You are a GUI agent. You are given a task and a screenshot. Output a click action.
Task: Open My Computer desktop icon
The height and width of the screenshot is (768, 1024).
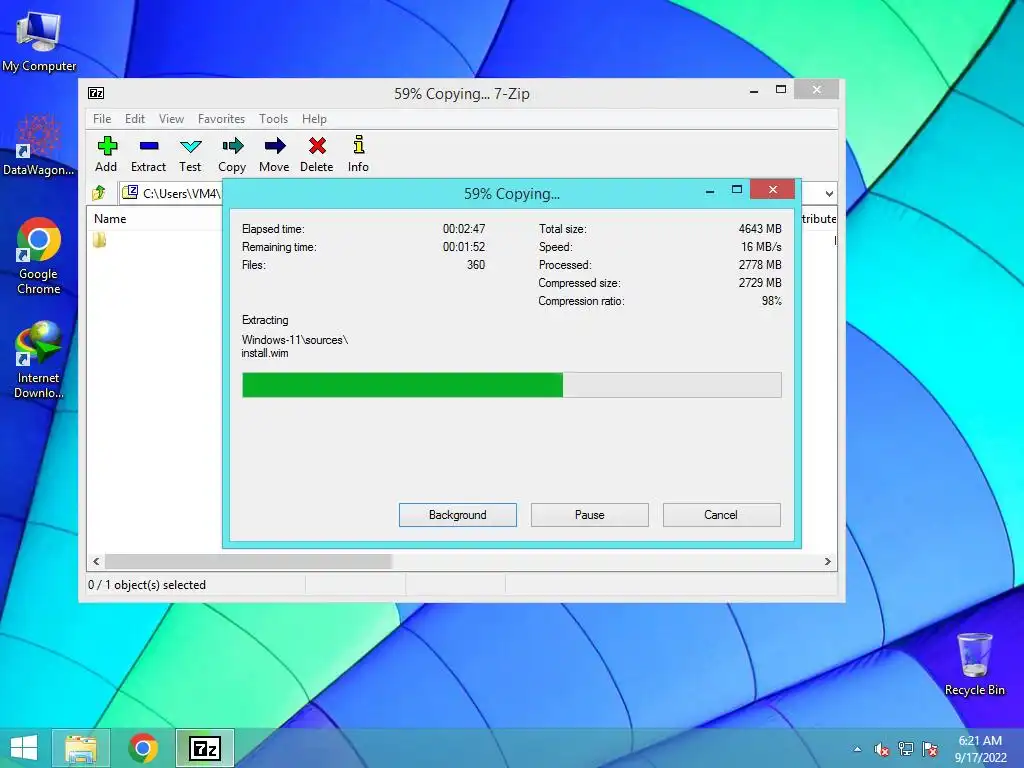click(x=39, y=42)
